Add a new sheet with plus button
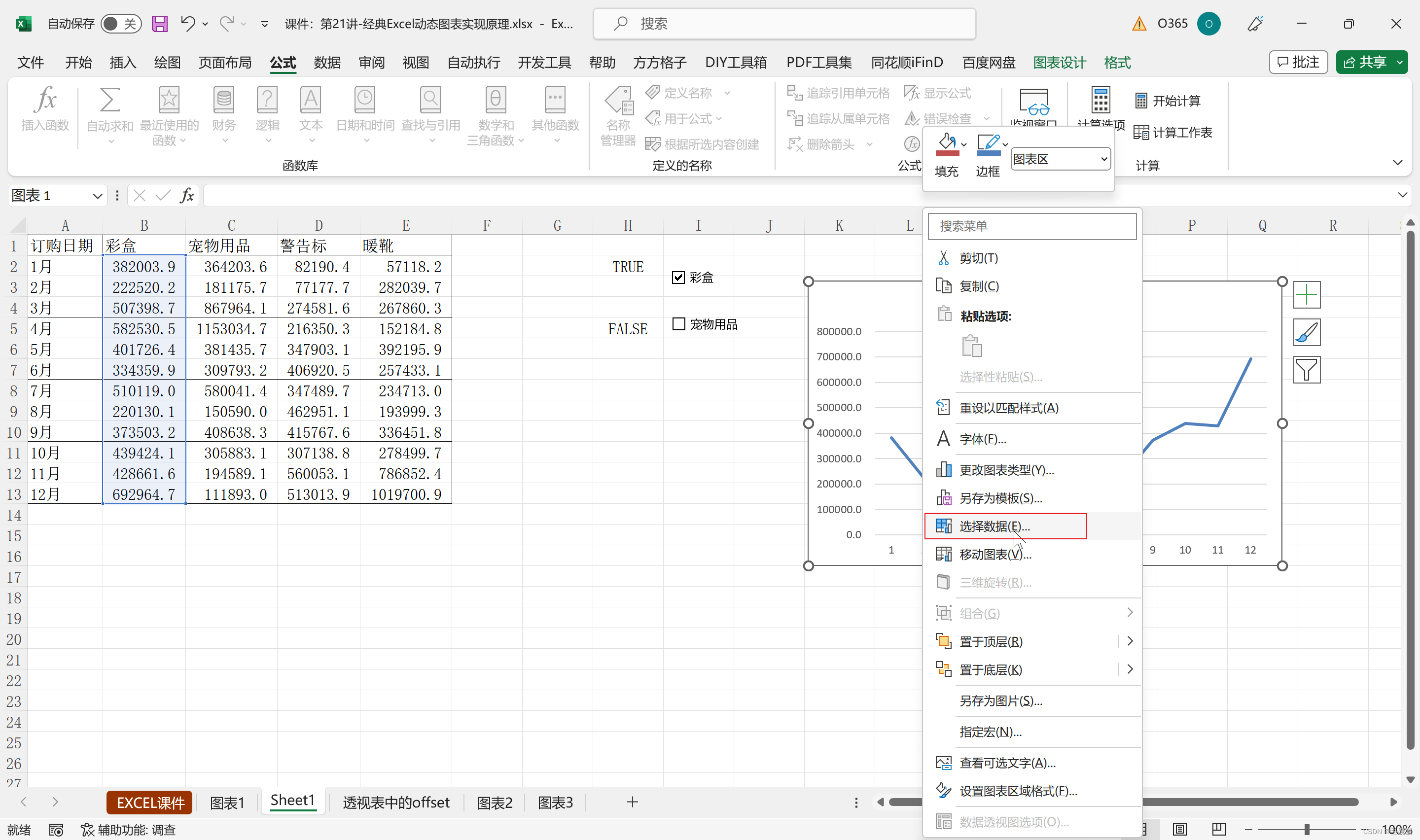Image resolution: width=1420 pixels, height=840 pixels. point(632,802)
